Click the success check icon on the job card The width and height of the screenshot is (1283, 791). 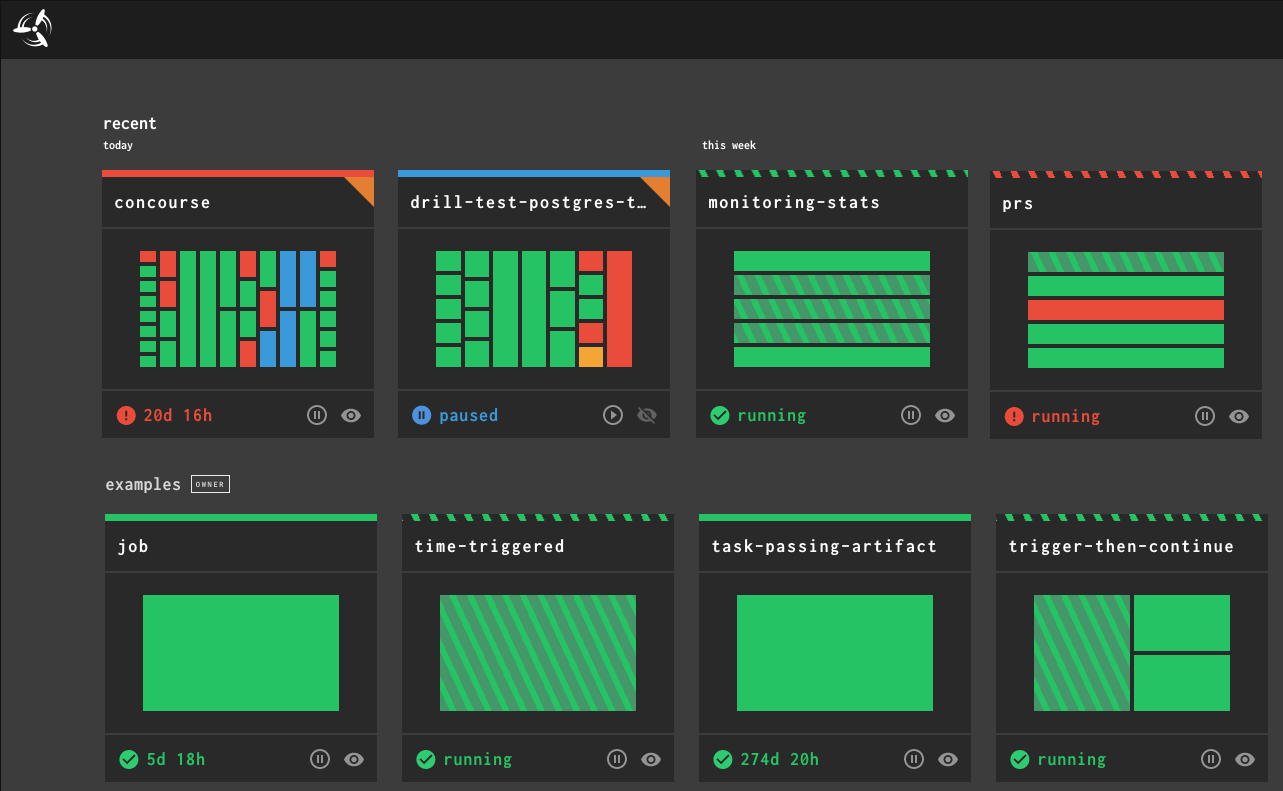click(128, 759)
